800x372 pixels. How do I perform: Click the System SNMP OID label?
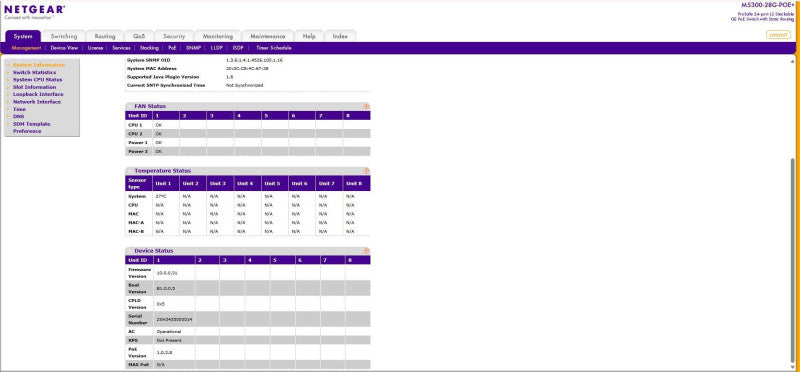(x=148, y=60)
